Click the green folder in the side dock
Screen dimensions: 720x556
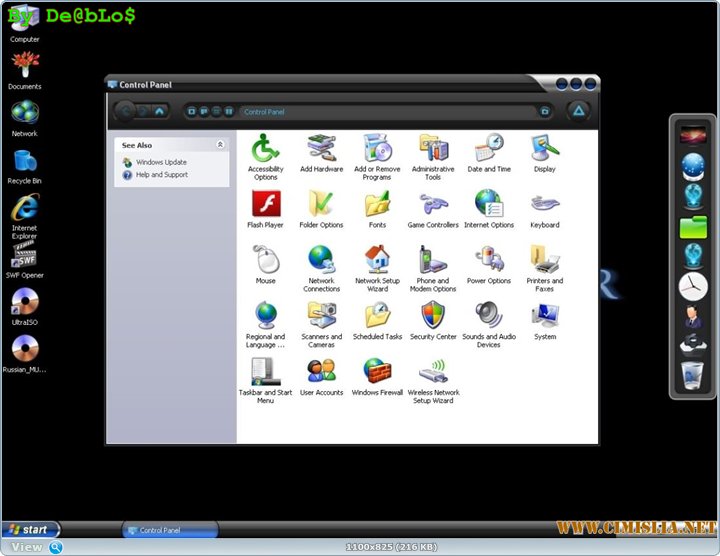point(693,227)
